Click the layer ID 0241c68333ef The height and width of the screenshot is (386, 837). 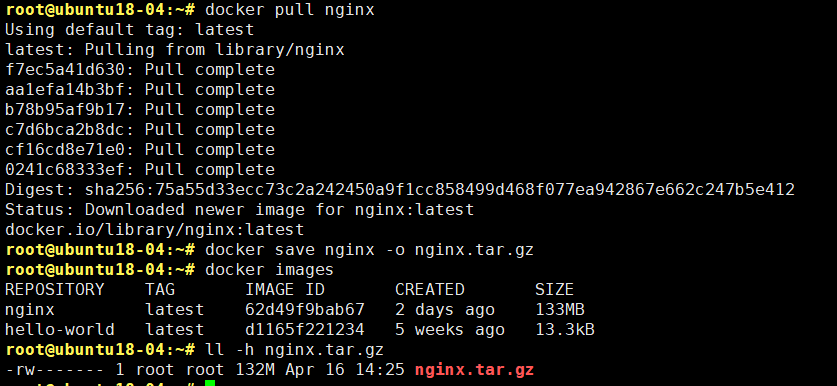(65, 170)
